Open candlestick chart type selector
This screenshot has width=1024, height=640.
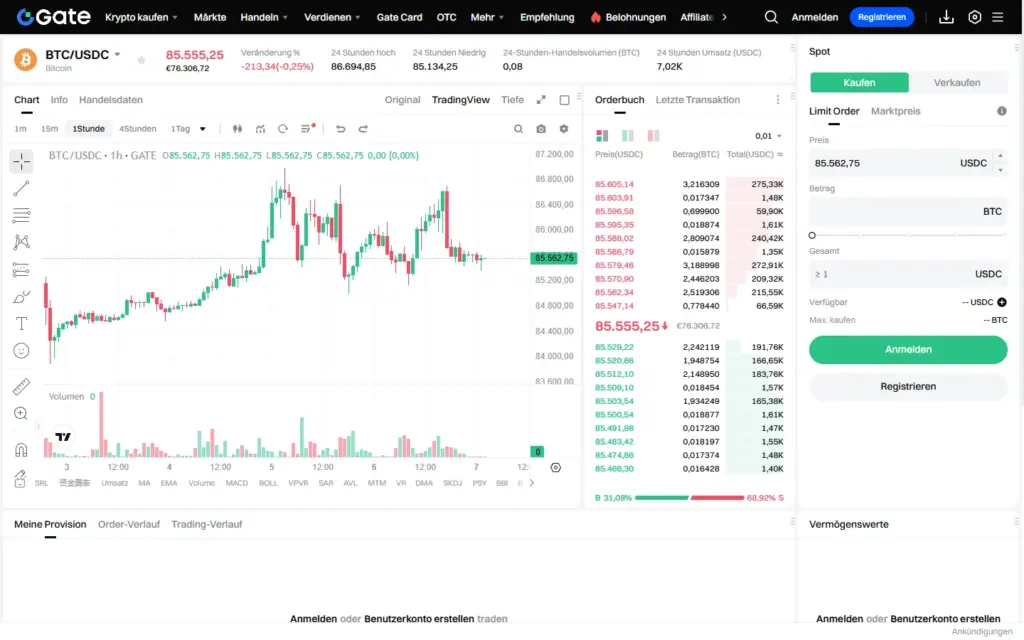coord(237,129)
